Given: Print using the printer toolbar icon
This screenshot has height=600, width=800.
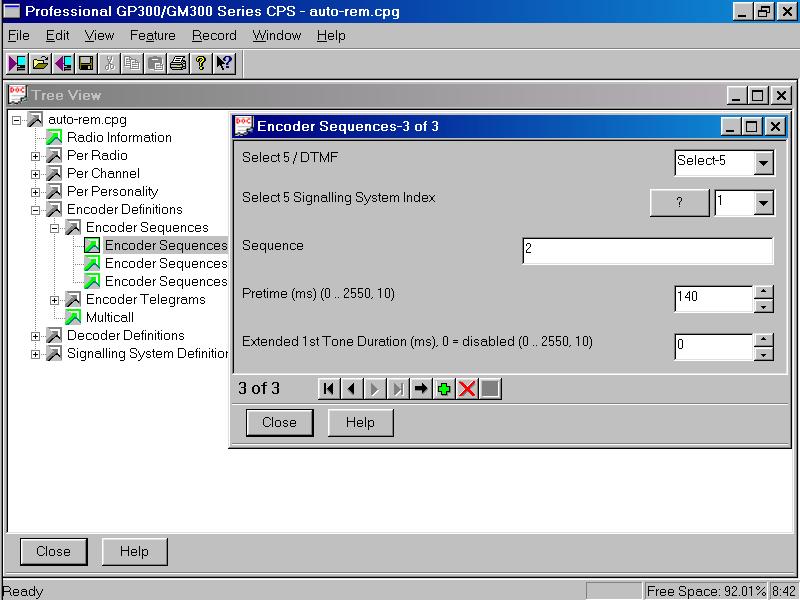Looking at the screenshot, I should tap(178, 63).
